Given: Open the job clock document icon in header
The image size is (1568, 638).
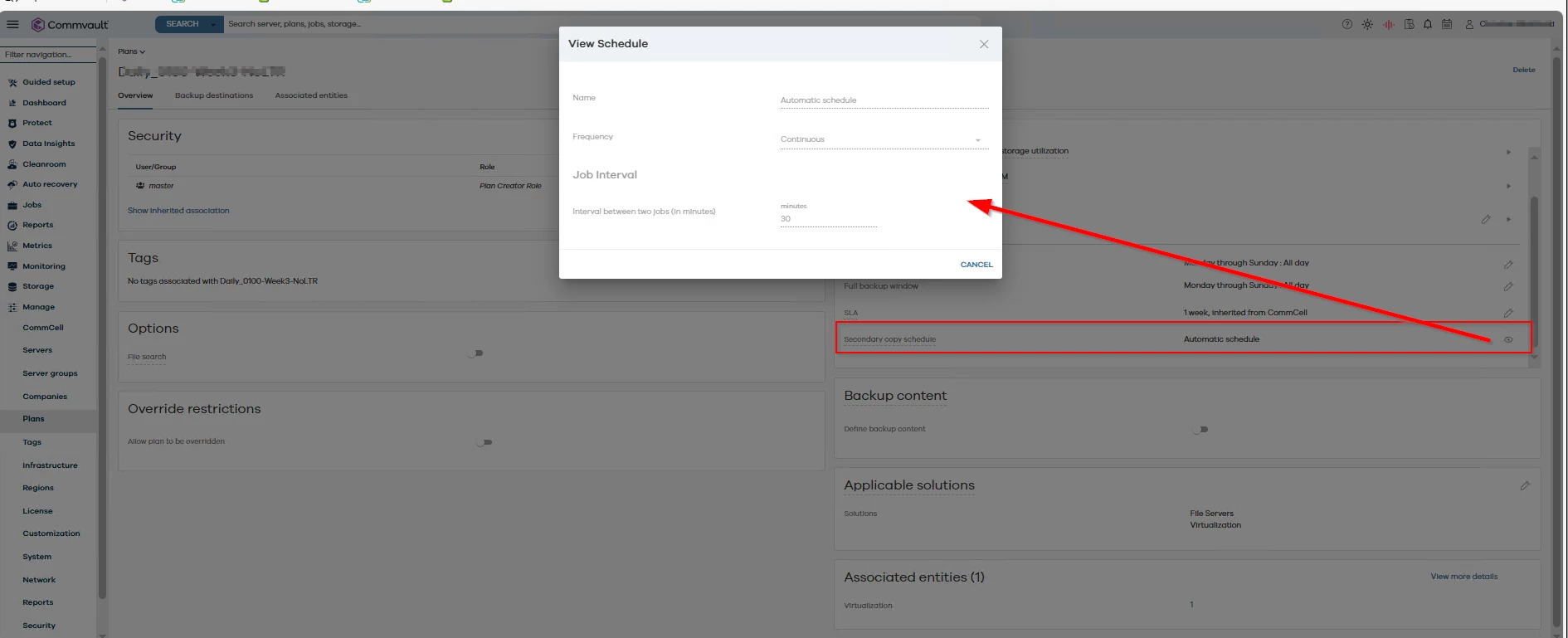Looking at the screenshot, I should coord(1409,24).
